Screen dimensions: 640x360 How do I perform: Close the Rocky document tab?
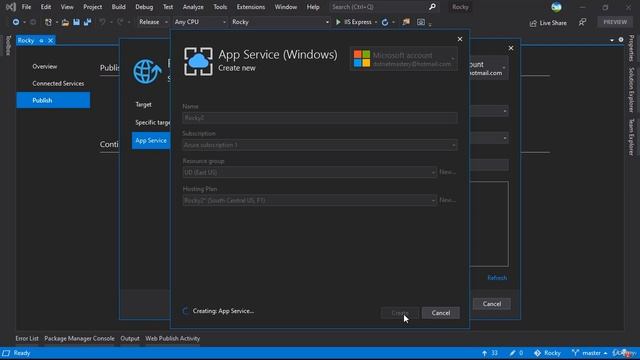tap(50, 40)
